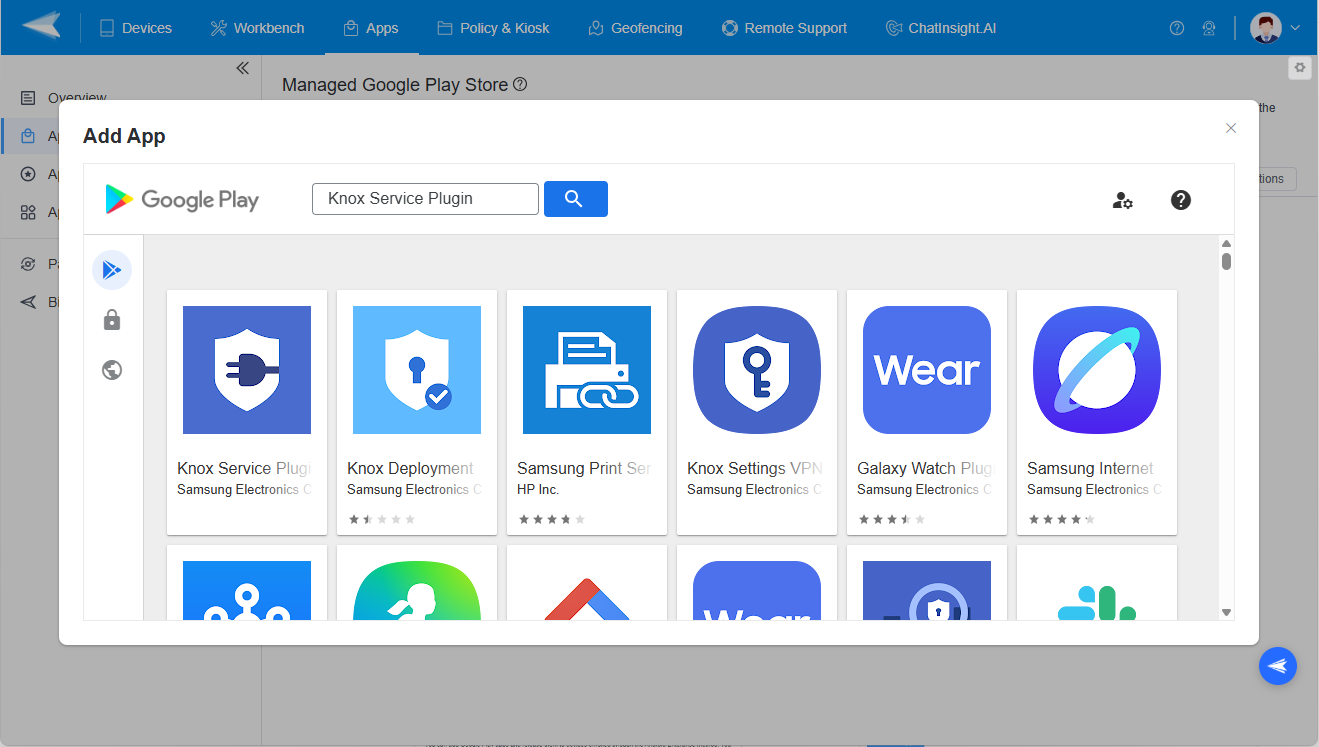Click the ChatInsight.AI icon in the navbar
The height and width of the screenshot is (747, 1319).
[x=893, y=27]
